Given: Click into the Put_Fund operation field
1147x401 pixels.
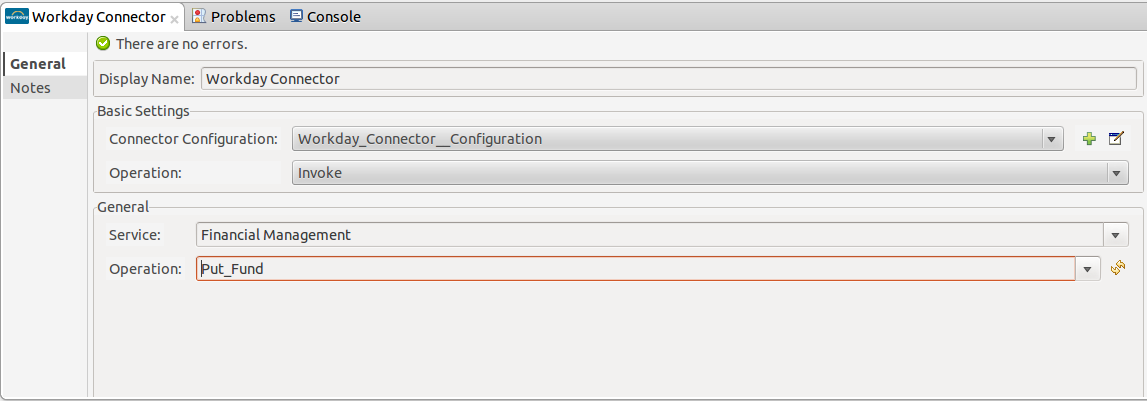Looking at the screenshot, I should point(634,269).
